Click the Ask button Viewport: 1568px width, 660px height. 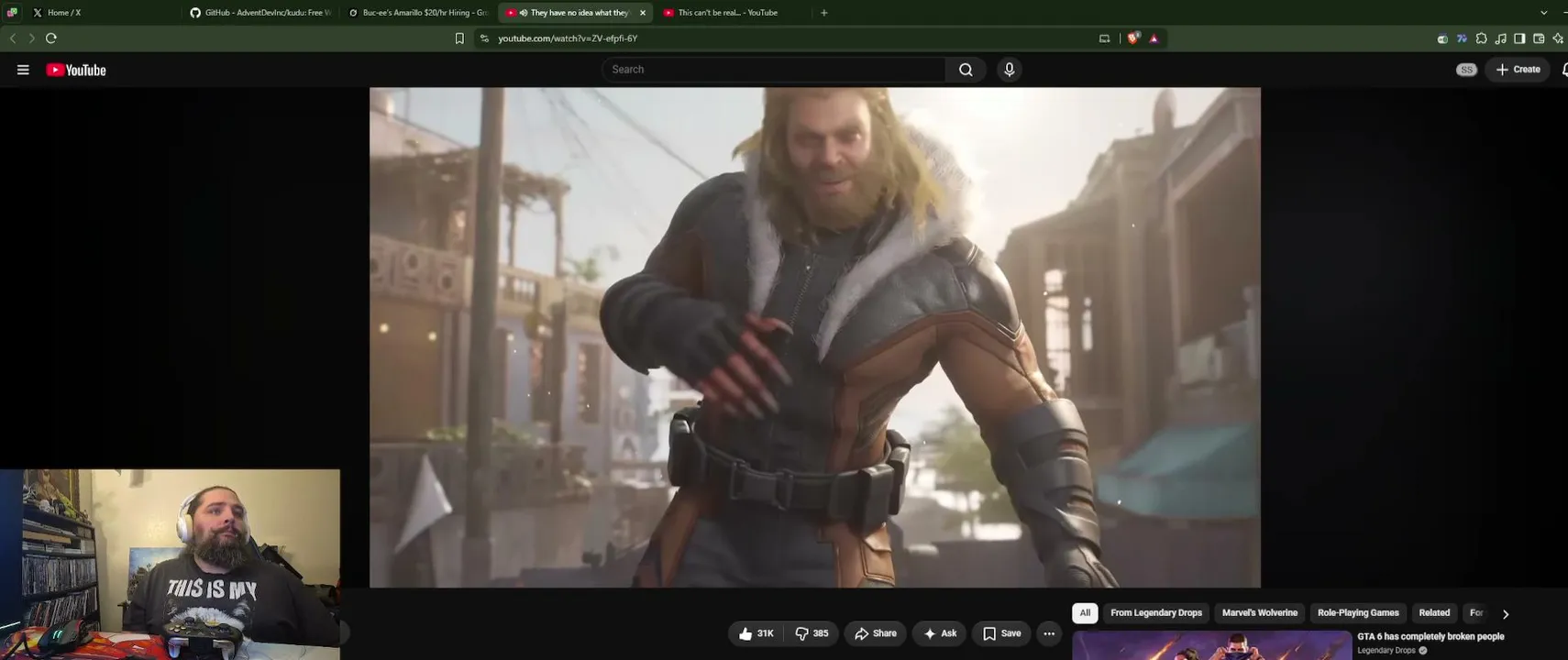(940, 633)
